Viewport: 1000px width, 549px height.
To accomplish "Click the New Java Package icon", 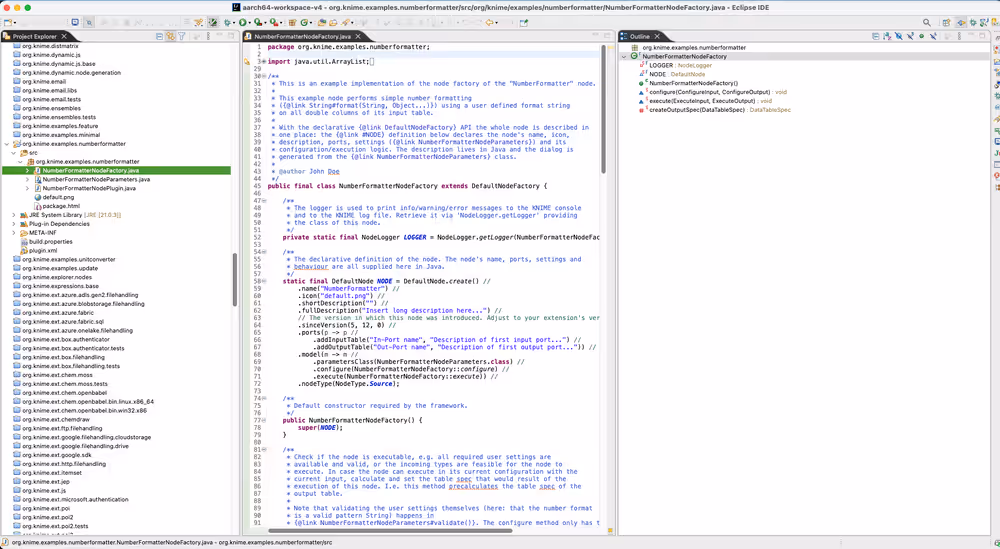I will click(x=292, y=22).
